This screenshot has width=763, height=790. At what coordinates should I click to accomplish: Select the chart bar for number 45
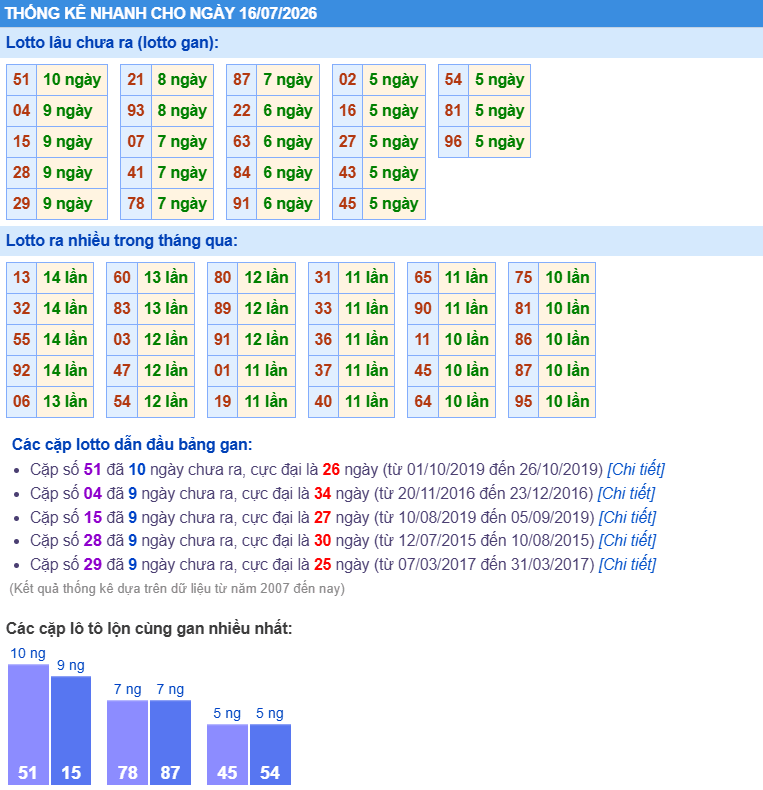click(227, 754)
